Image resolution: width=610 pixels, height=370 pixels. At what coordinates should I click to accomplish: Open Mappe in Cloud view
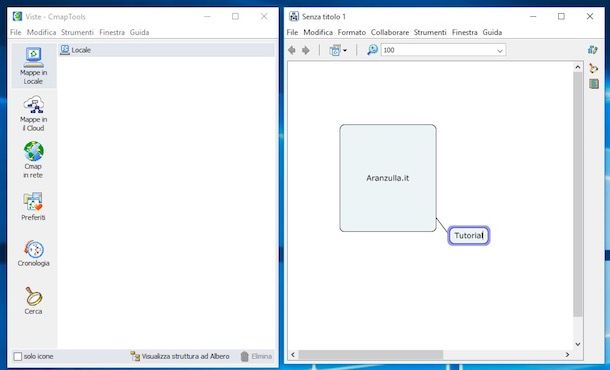(34, 113)
